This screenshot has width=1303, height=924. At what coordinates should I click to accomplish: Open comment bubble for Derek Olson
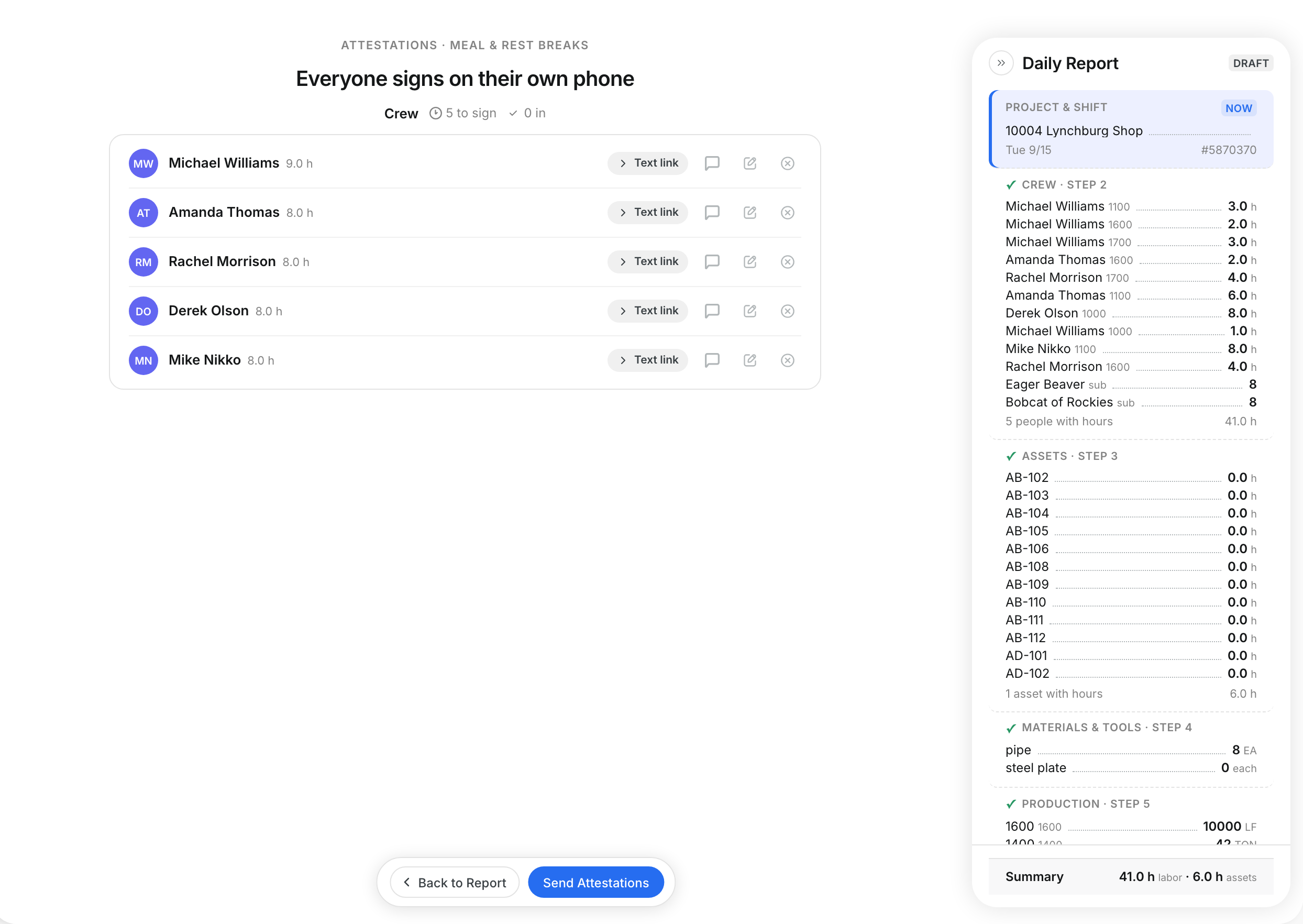point(712,311)
